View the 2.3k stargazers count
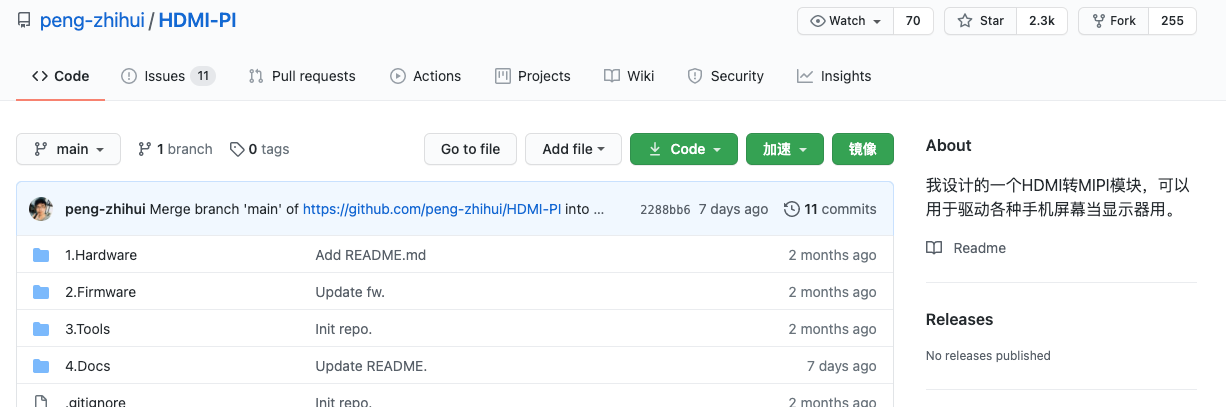The height and width of the screenshot is (407, 1226). coord(1042,21)
